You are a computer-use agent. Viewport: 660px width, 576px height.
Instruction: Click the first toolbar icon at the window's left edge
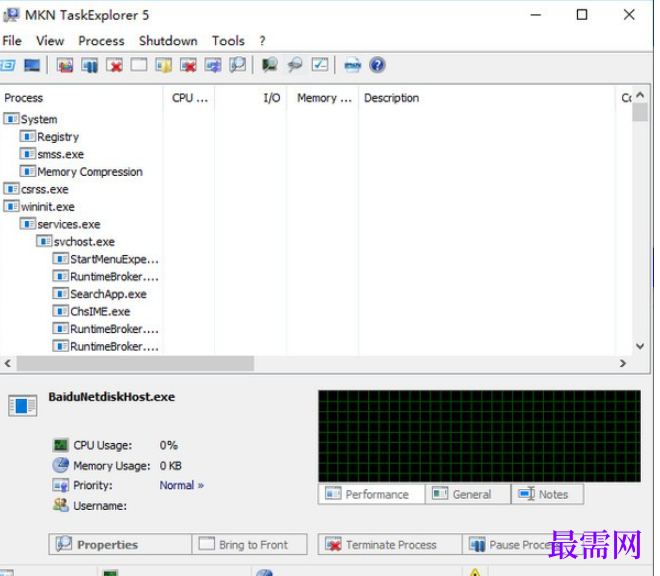(8, 65)
